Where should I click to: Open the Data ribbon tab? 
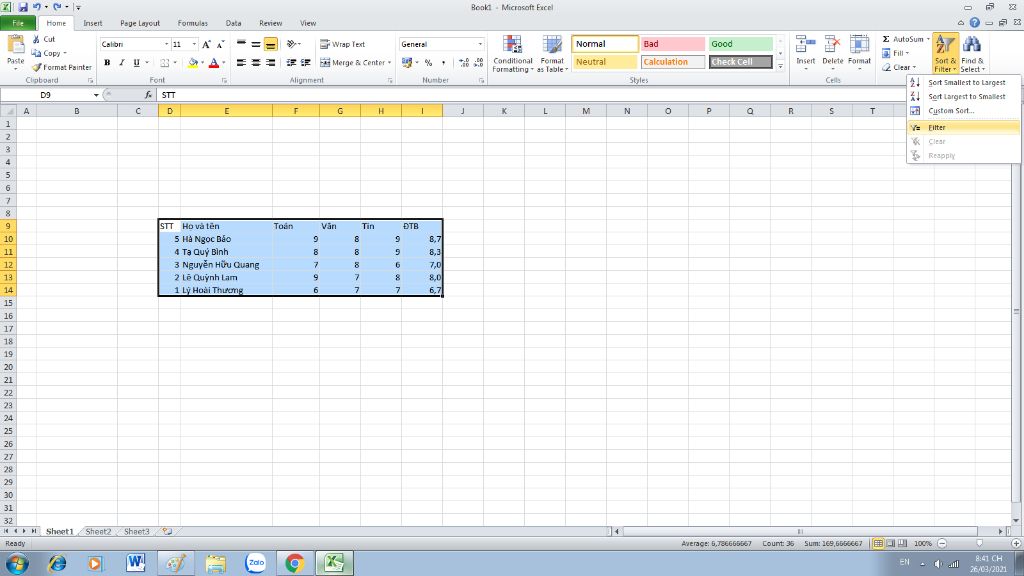click(233, 23)
